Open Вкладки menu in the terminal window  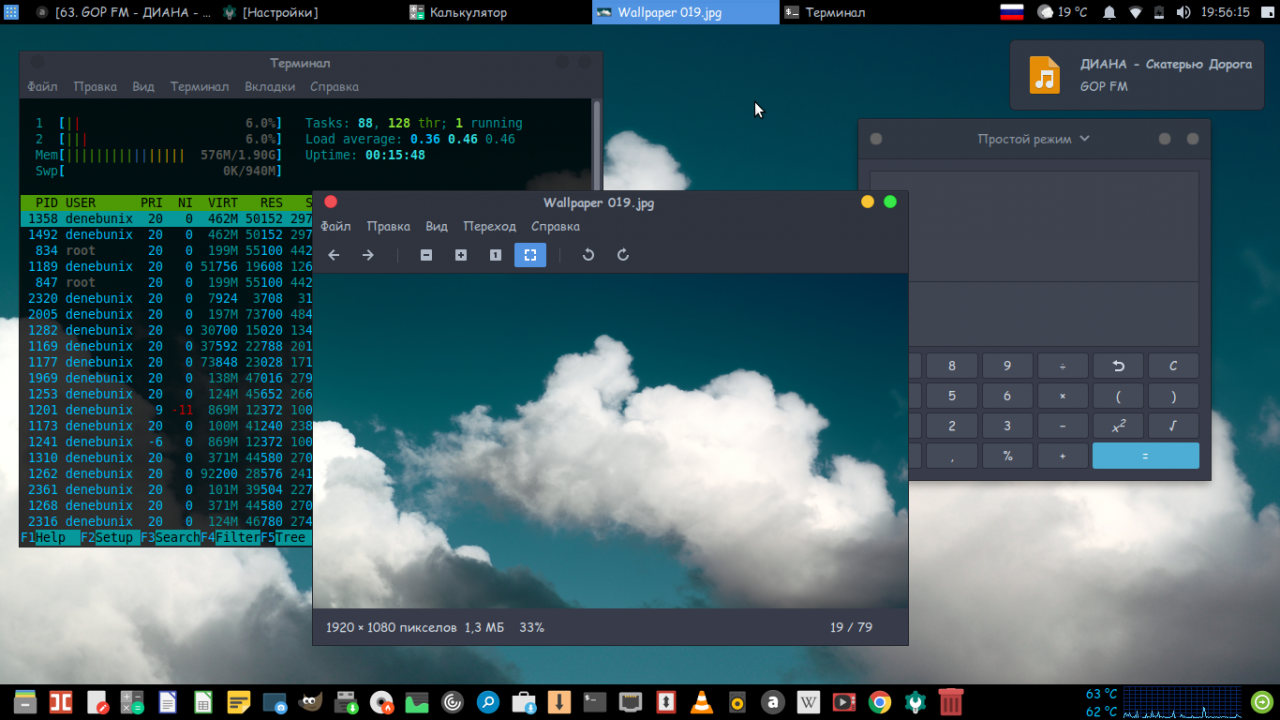click(270, 87)
